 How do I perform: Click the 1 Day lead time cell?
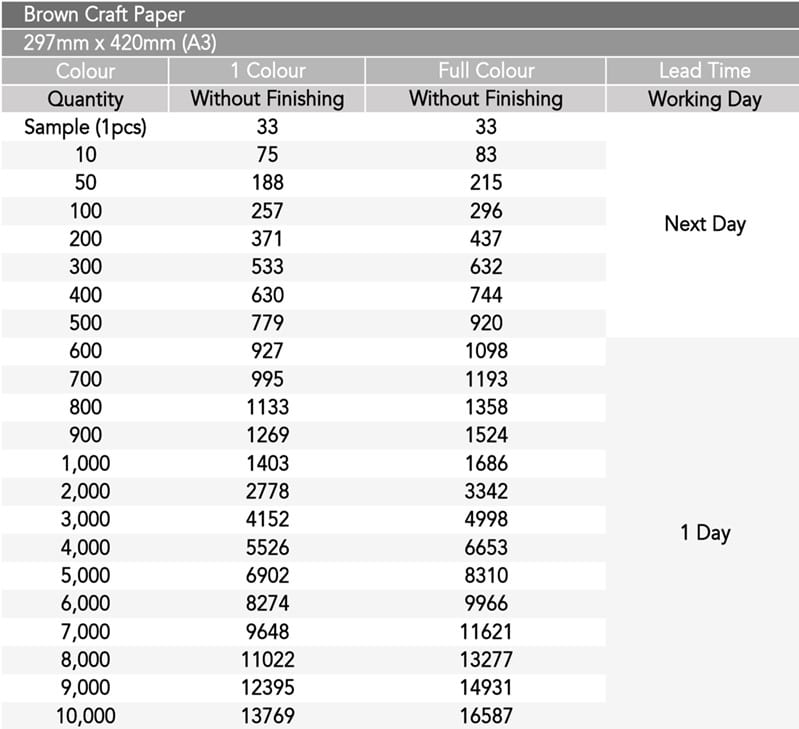point(704,533)
